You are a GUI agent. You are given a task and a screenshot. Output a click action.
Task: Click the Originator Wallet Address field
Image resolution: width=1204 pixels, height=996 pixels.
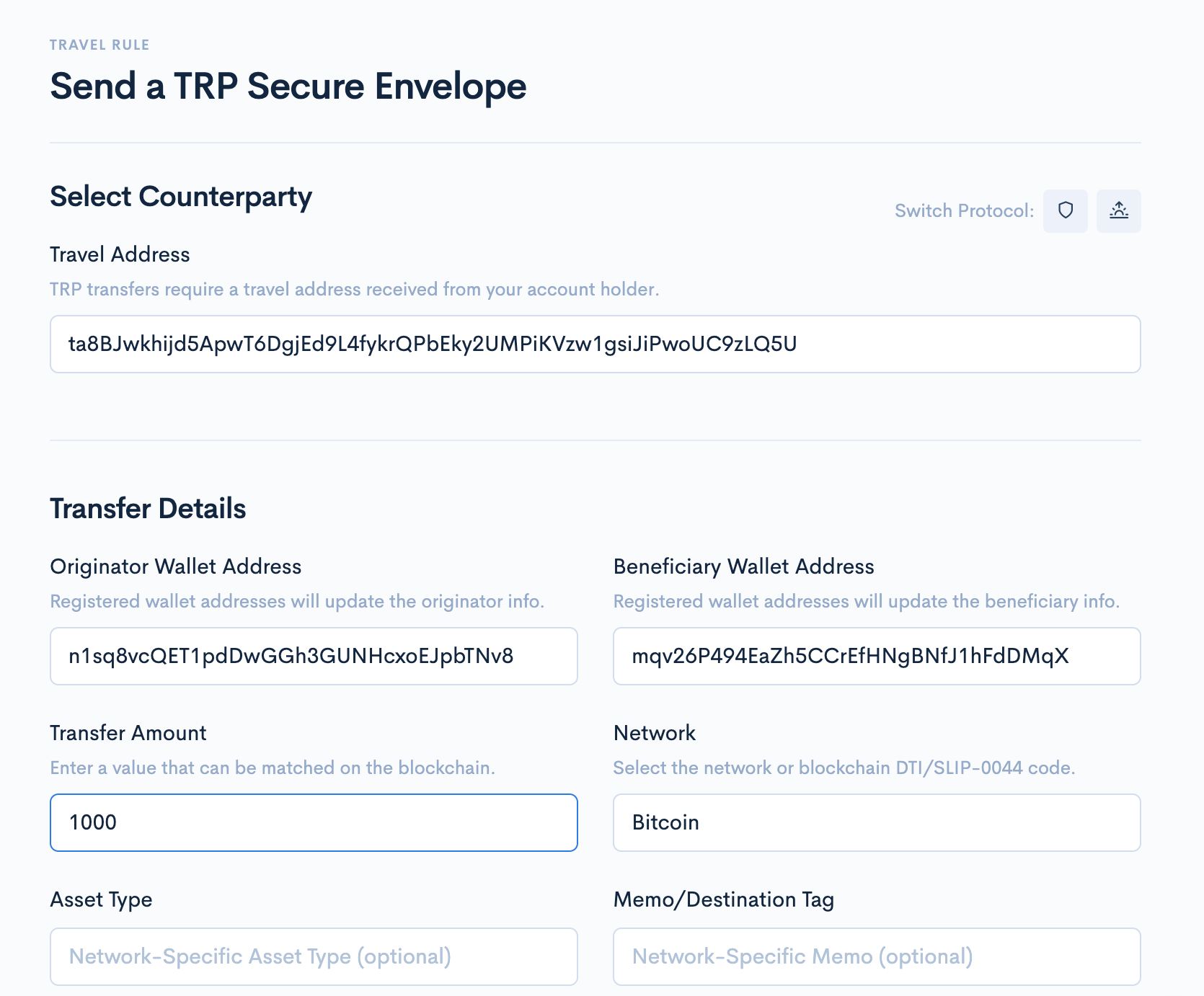314,656
